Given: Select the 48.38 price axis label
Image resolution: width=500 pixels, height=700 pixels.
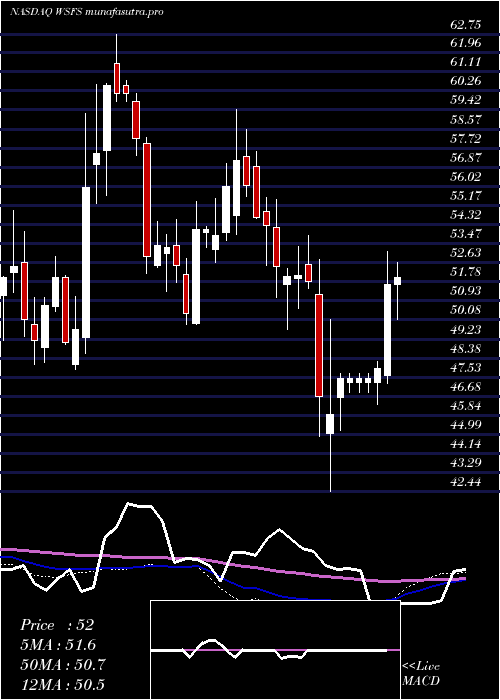Looking at the screenshot, I should [466, 348].
